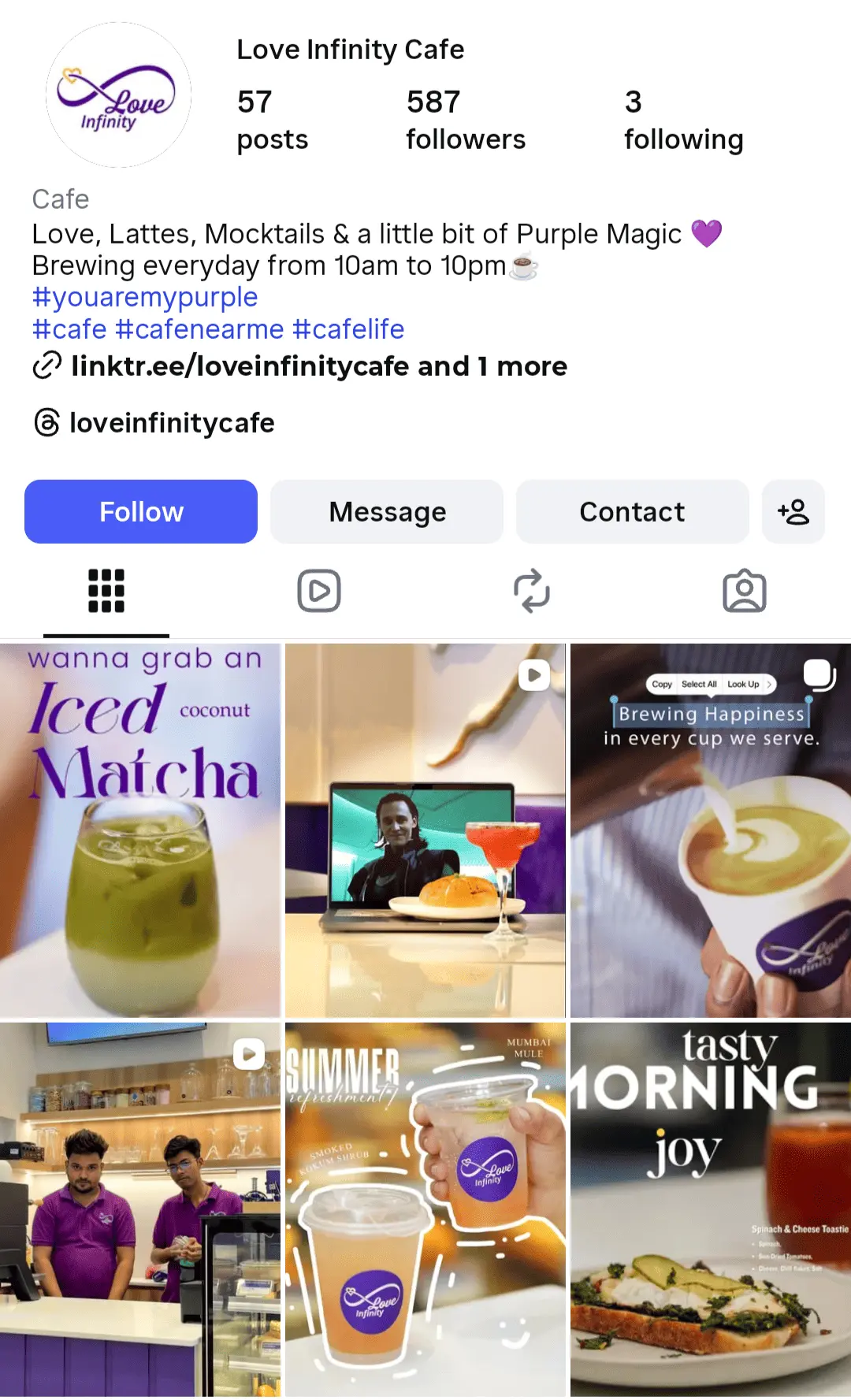Open the #youaremypurple hashtag
851x1400 pixels.
145,297
